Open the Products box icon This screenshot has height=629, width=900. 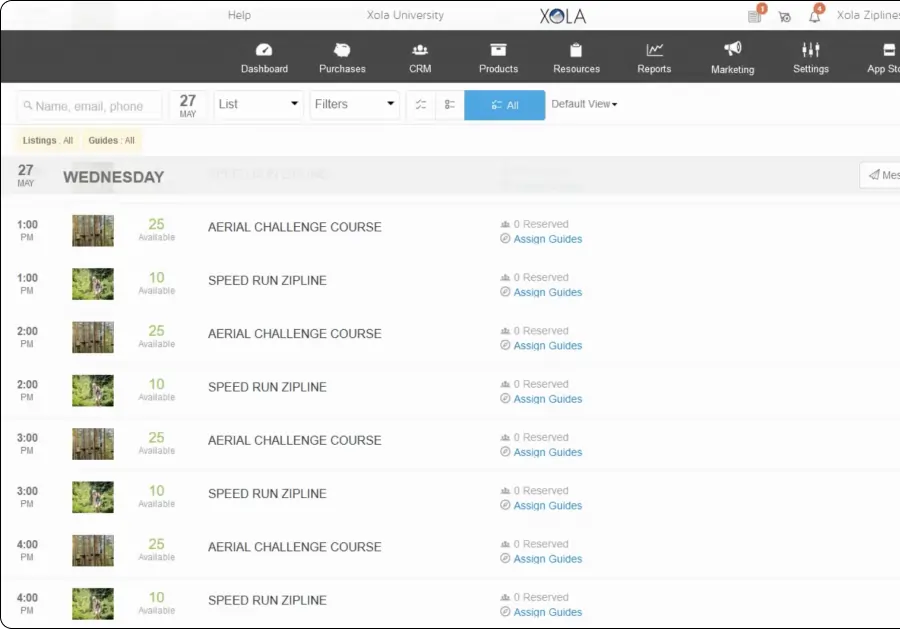point(498,50)
